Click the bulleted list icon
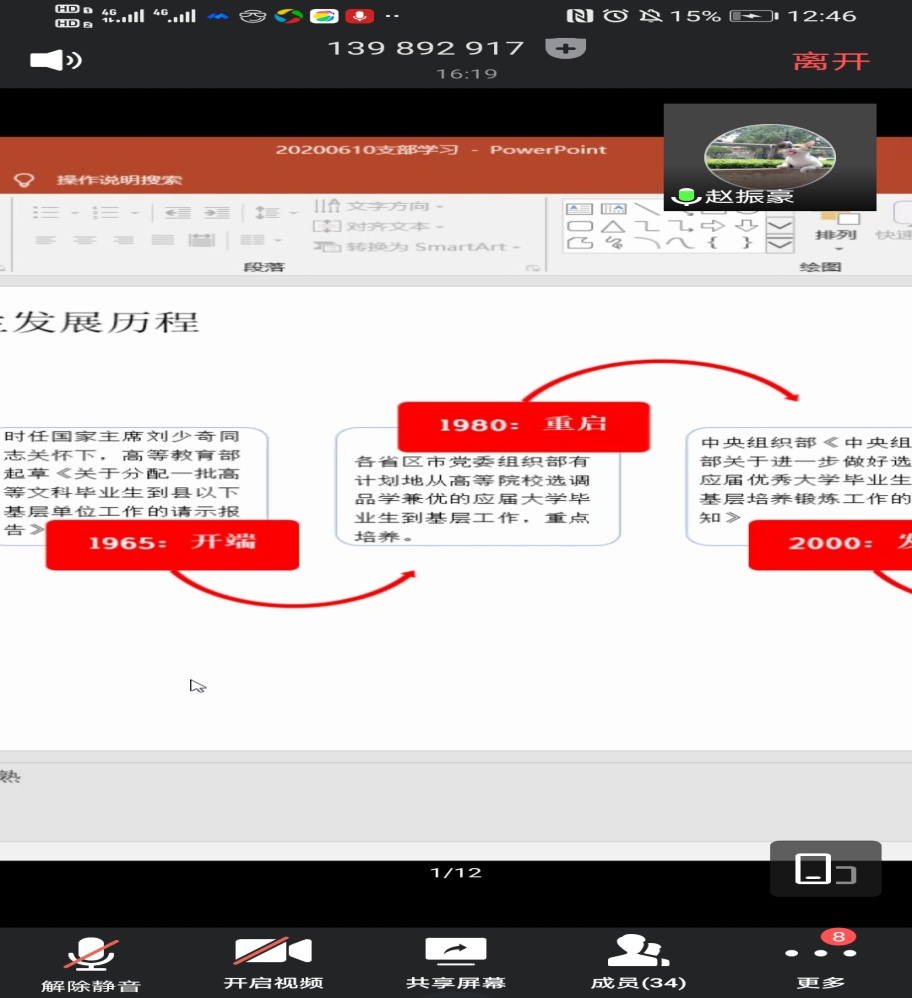The height and width of the screenshot is (998, 912). click(46, 213)
